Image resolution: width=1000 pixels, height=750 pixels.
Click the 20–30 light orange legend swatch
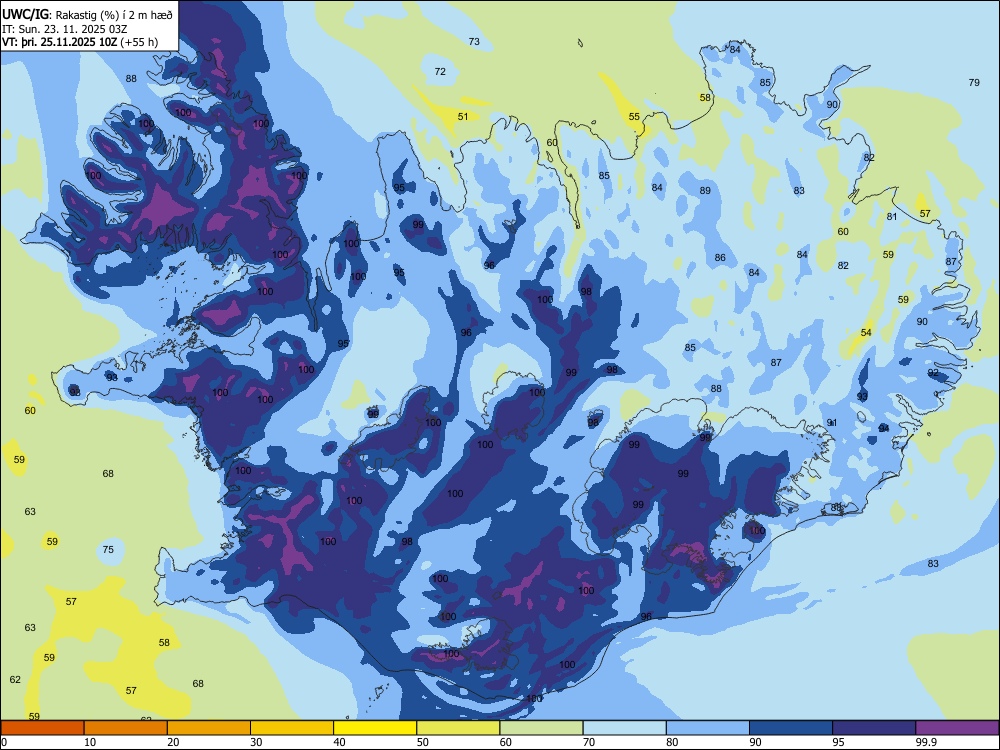209,728
